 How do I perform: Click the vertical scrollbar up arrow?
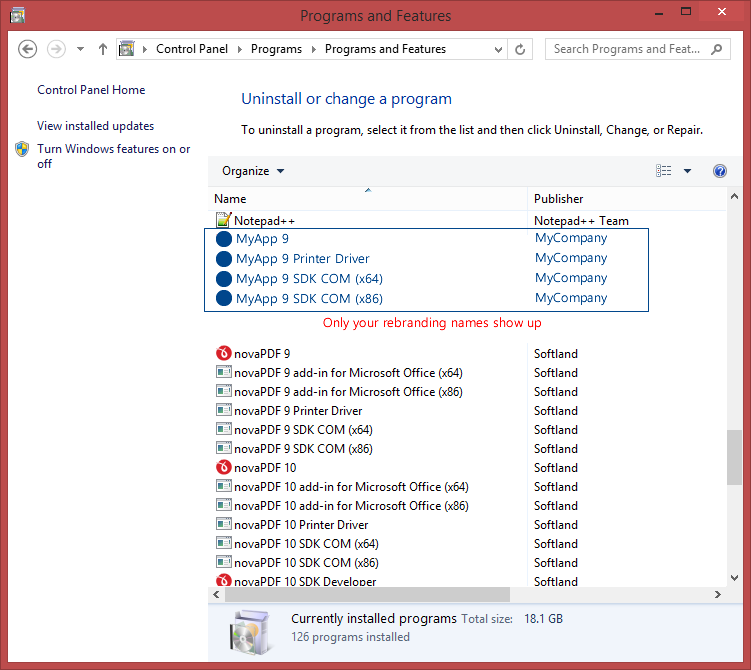click(734, 196)
